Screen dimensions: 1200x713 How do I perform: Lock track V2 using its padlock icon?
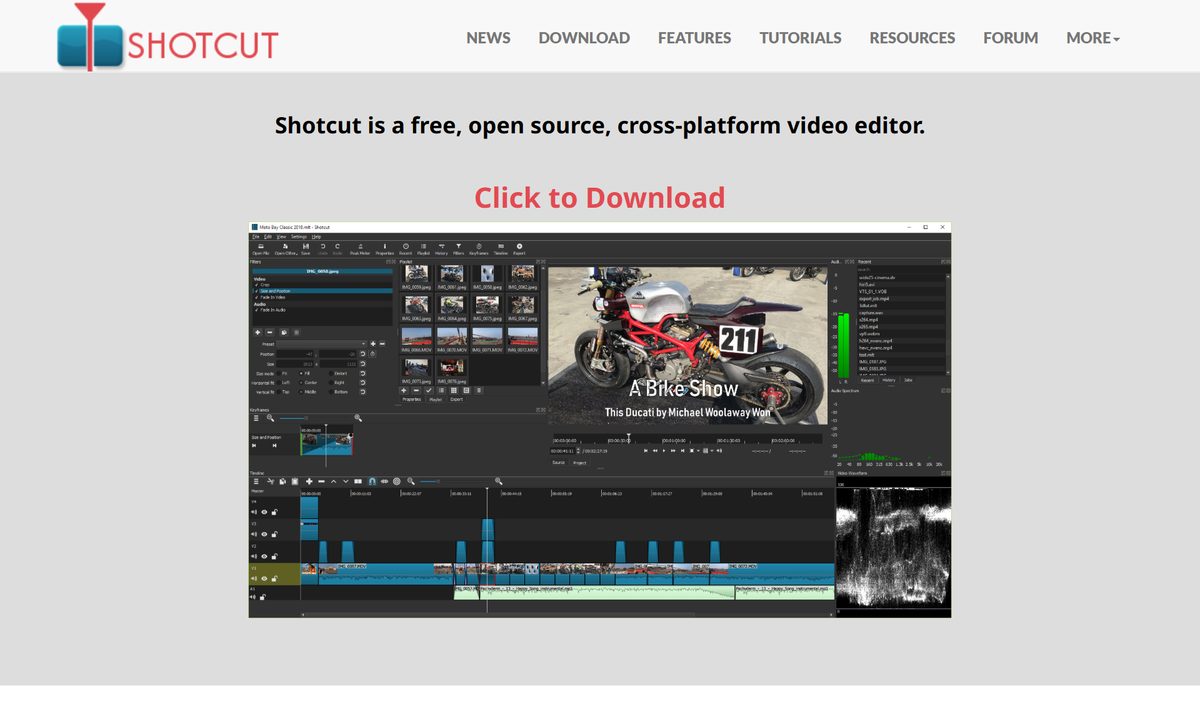pyautogui.click(x=274, y=556)
